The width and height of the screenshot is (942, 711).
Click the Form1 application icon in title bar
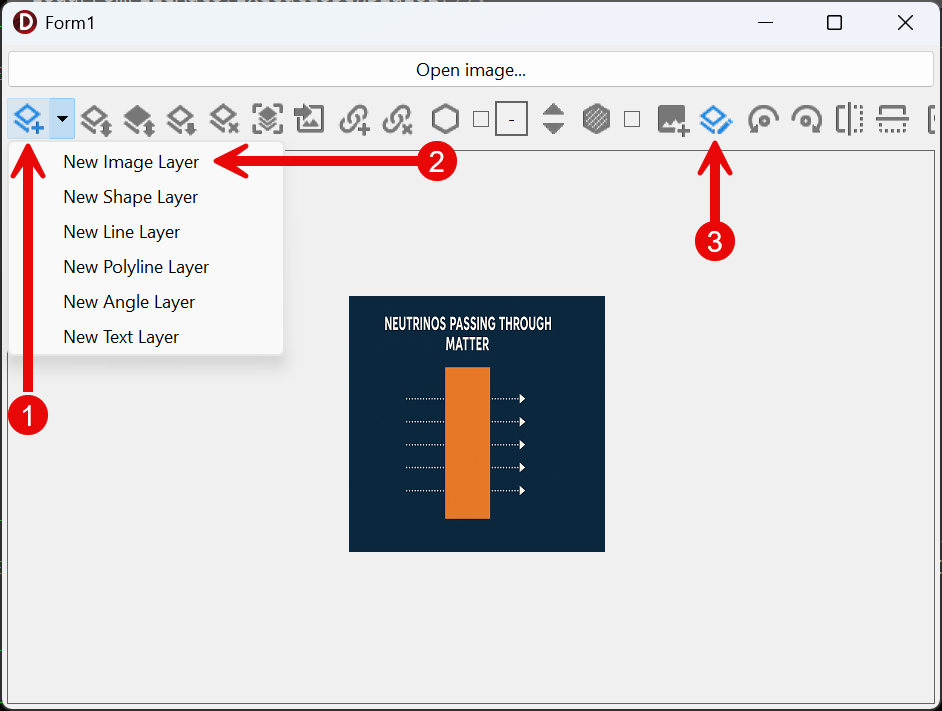click(25, 23)
